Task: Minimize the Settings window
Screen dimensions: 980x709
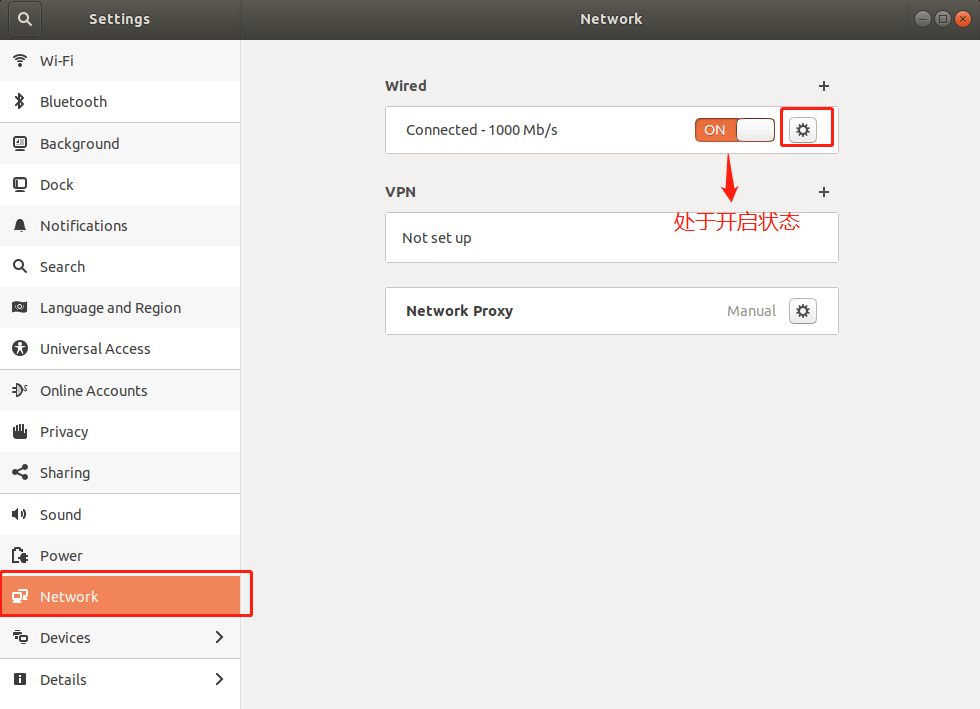Action: (x=922, y=19)
